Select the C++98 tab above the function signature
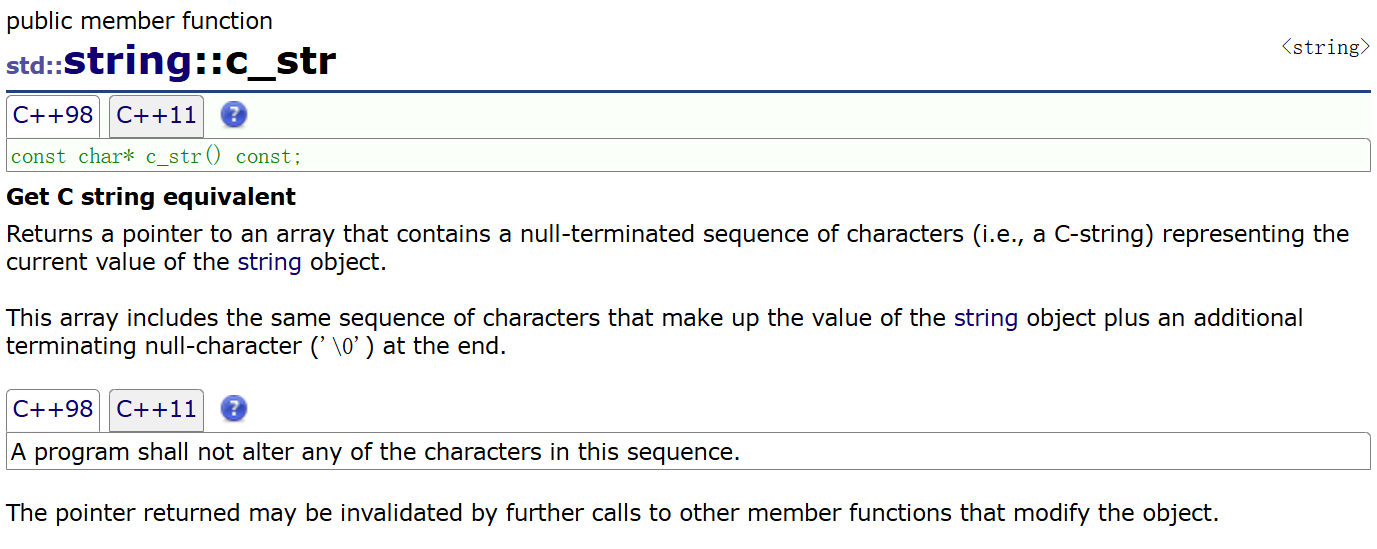The image size is (1377, 549). tap(53, 115)
